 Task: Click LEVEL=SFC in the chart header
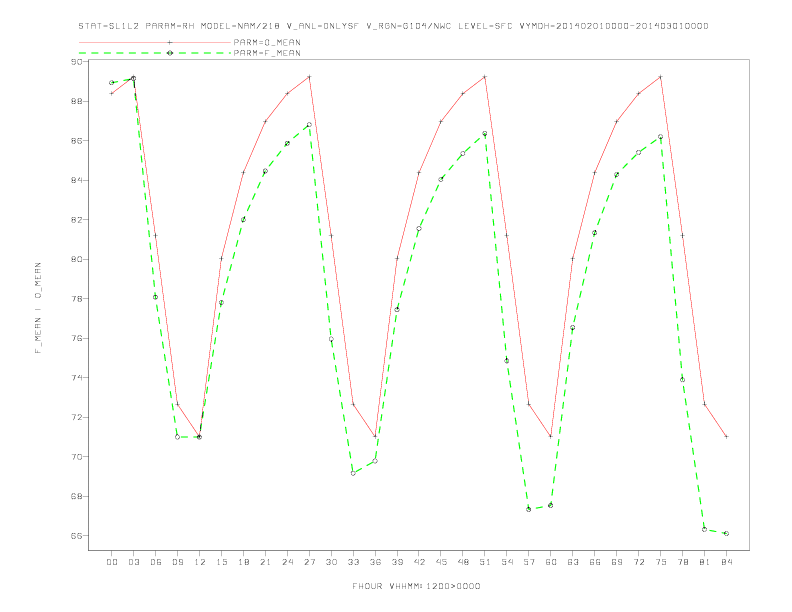485,26
